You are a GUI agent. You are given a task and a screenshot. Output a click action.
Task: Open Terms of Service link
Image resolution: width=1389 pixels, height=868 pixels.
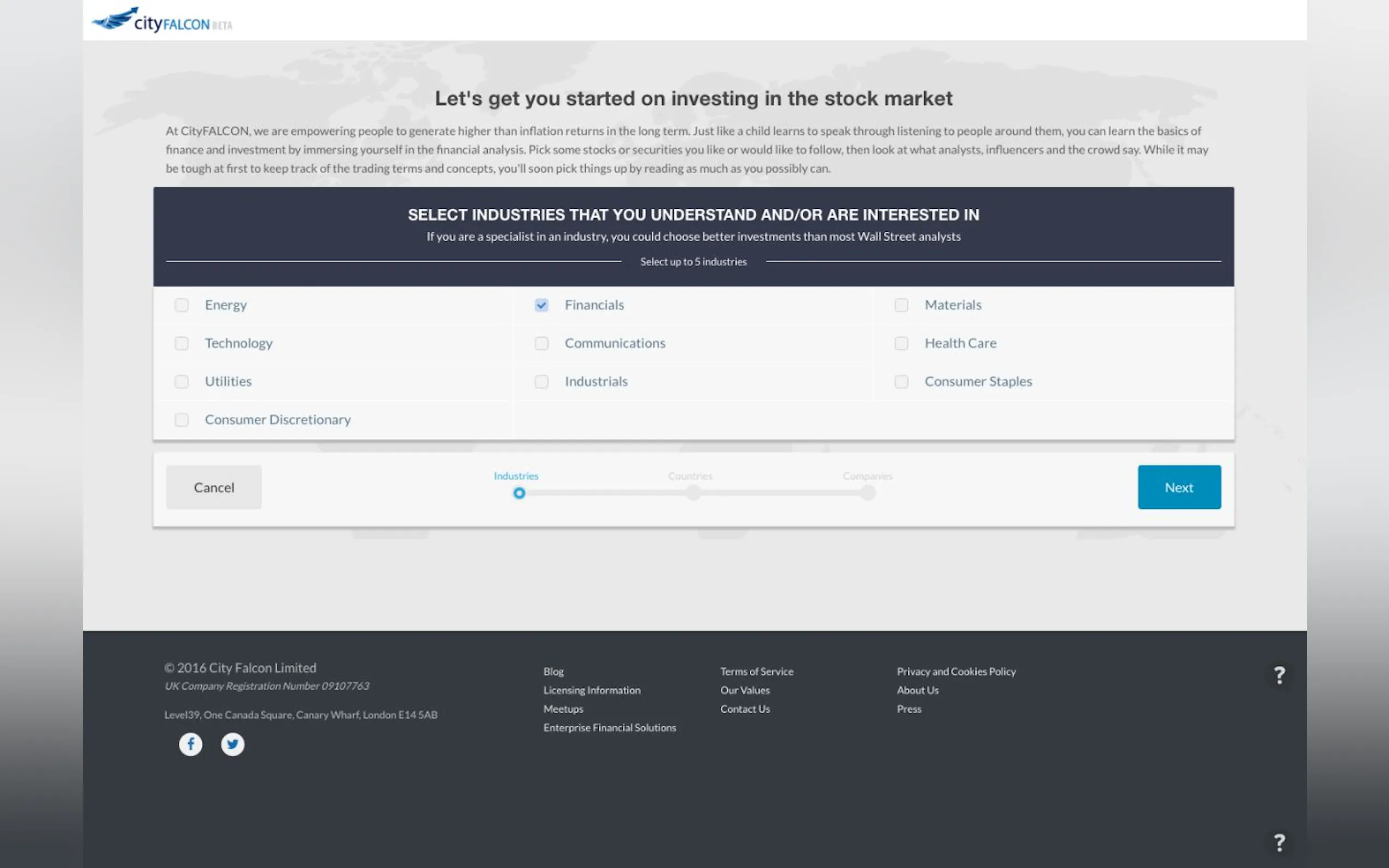756,671
